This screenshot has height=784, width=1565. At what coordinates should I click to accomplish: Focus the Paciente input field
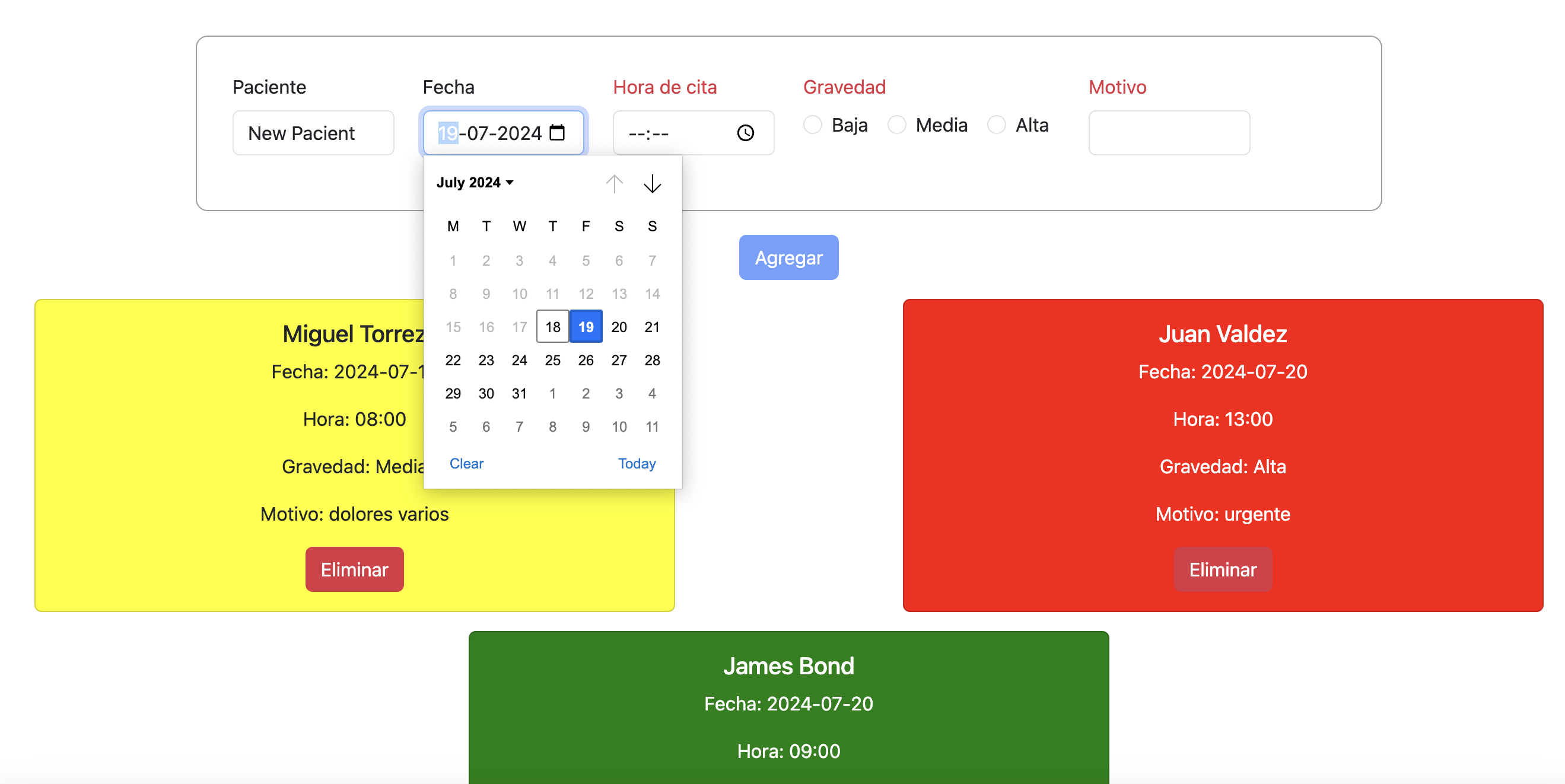pos(313,133)
